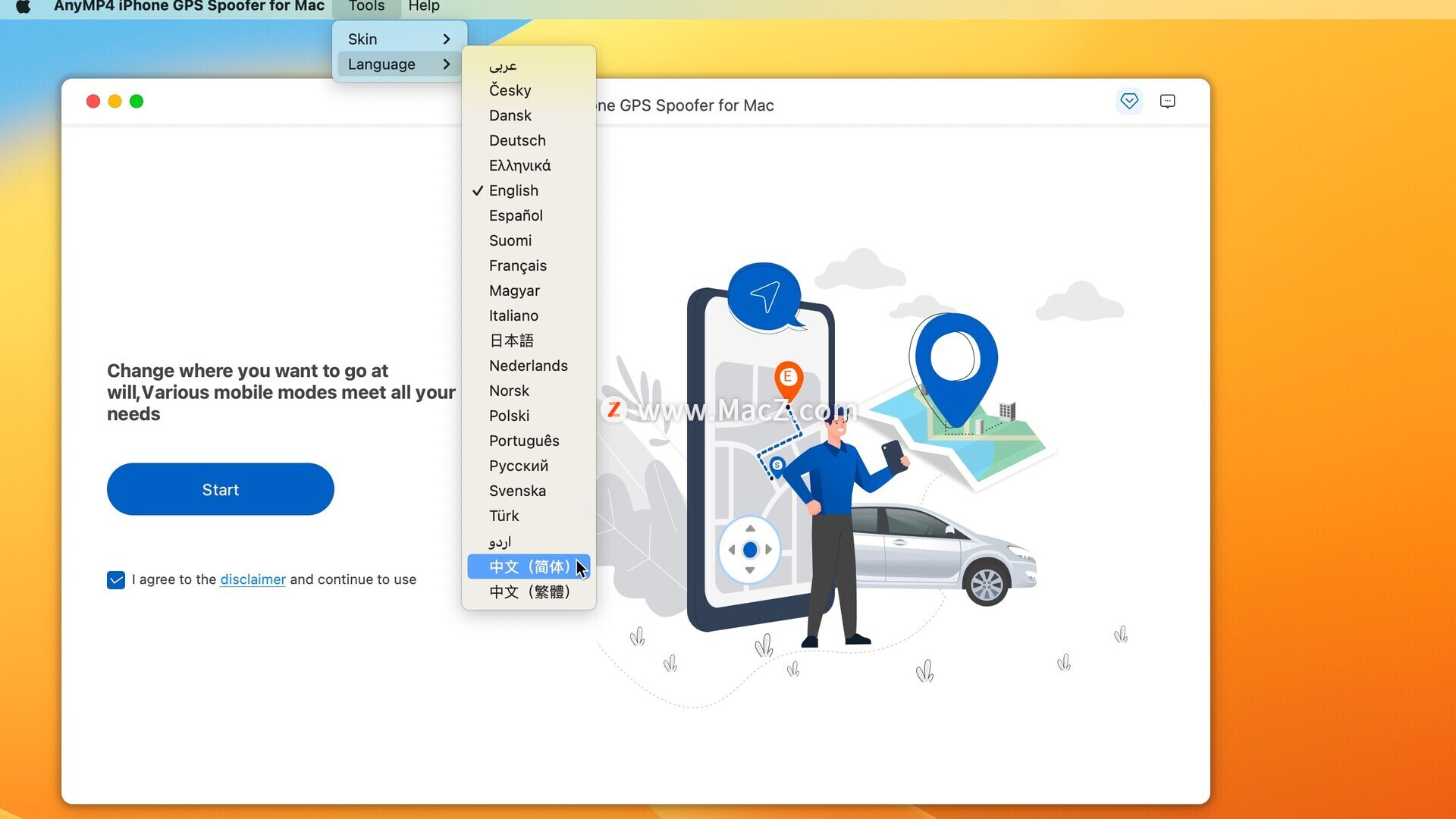Switch language to Português
1456x819 pixels.
(529, 441)
